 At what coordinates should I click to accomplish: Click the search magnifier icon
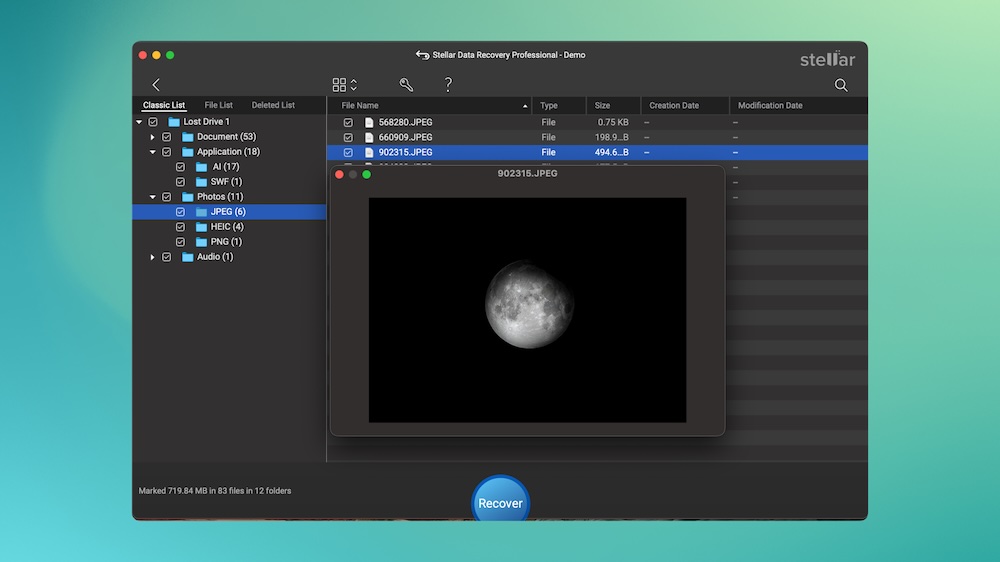(841, 85)
